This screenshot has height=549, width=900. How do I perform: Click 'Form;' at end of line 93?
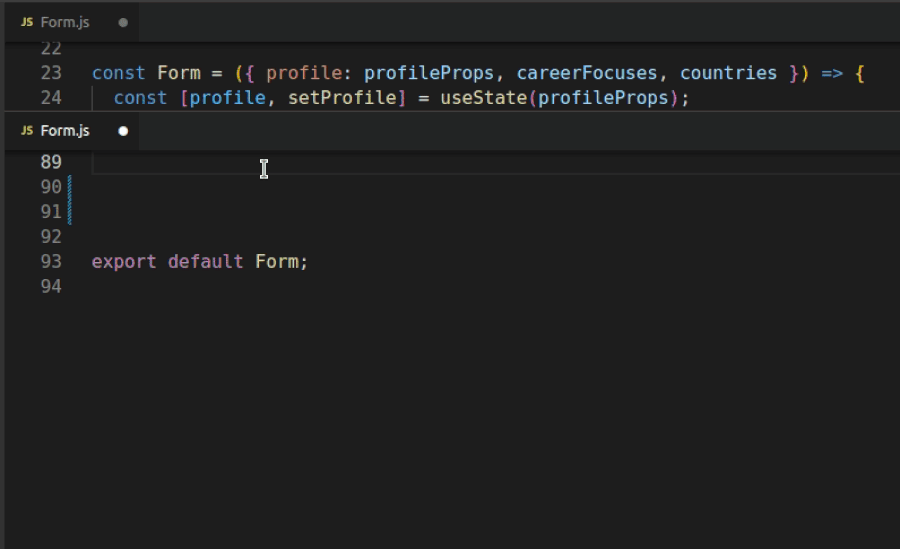click(x=281, y=262)
